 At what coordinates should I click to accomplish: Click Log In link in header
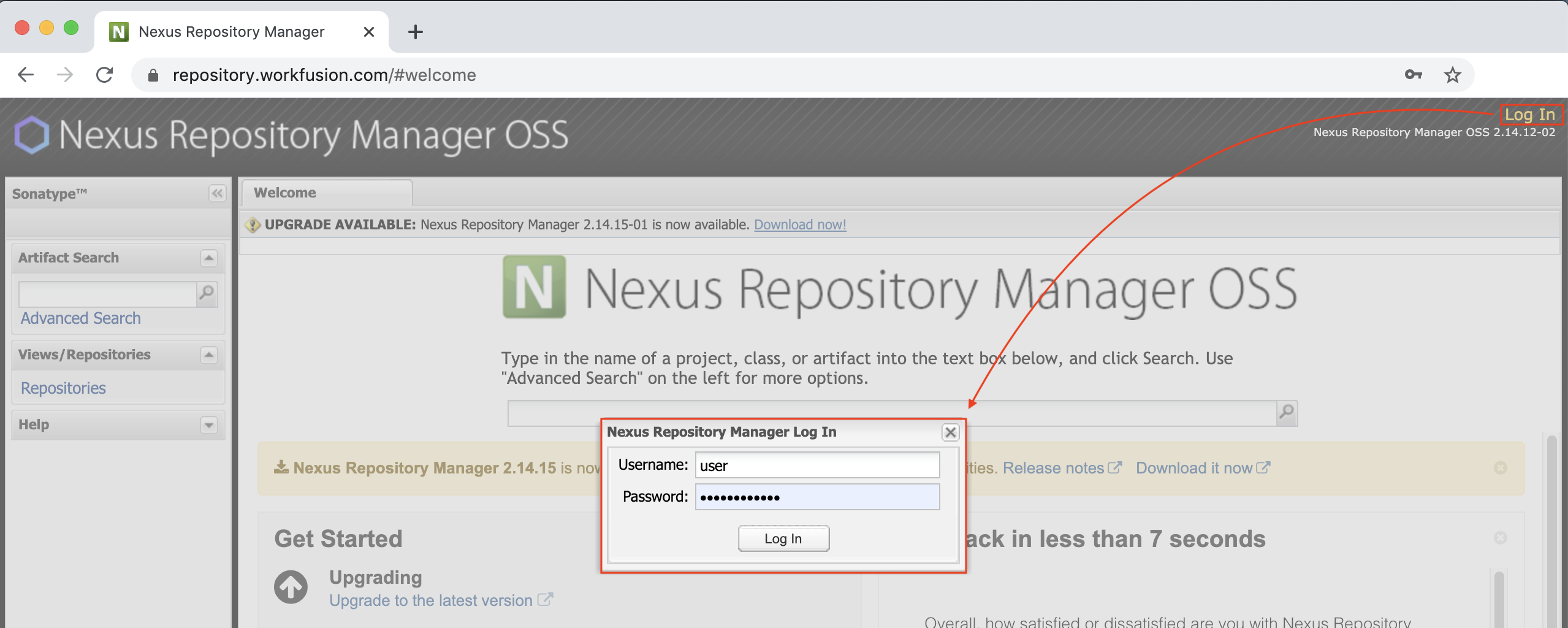1530,115
